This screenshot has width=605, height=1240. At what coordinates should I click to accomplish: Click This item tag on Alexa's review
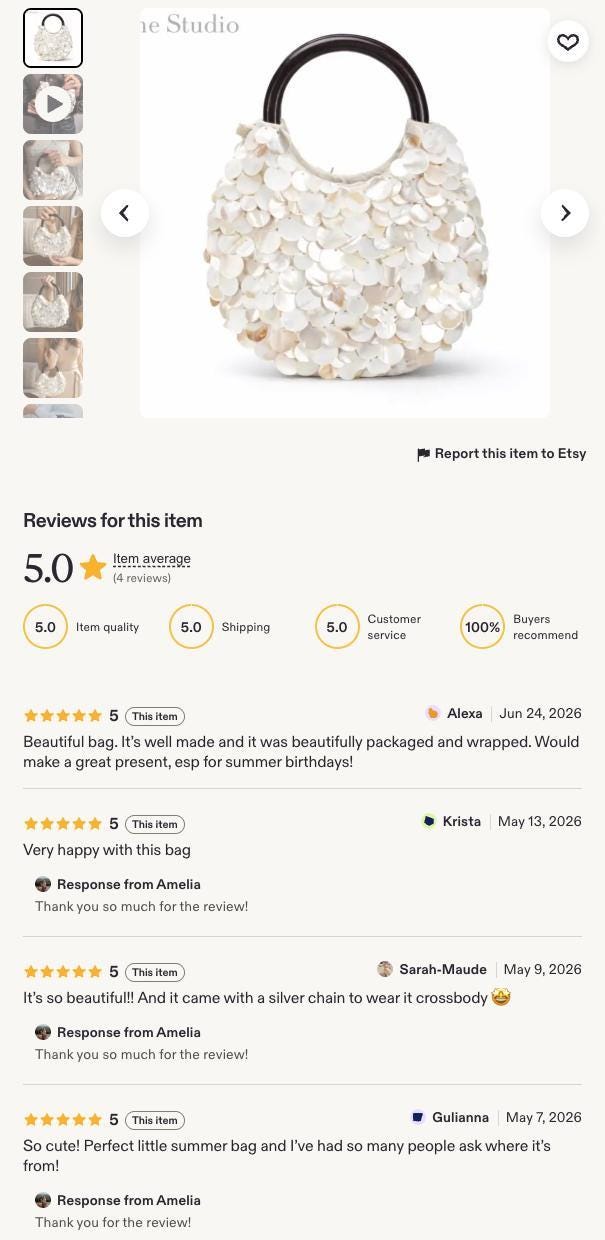point(155,716)
